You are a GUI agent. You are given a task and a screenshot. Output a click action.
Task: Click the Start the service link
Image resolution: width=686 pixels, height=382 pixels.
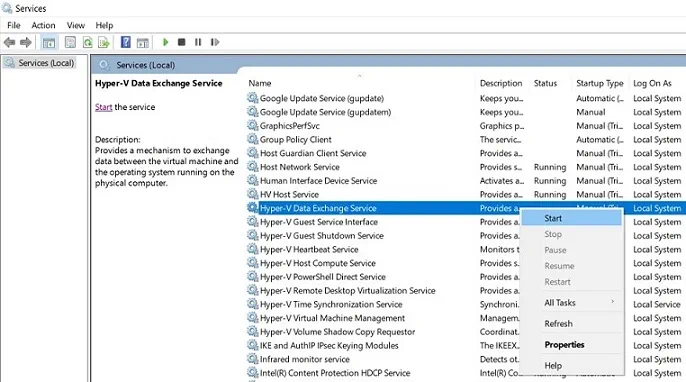[x=104, y=107]
